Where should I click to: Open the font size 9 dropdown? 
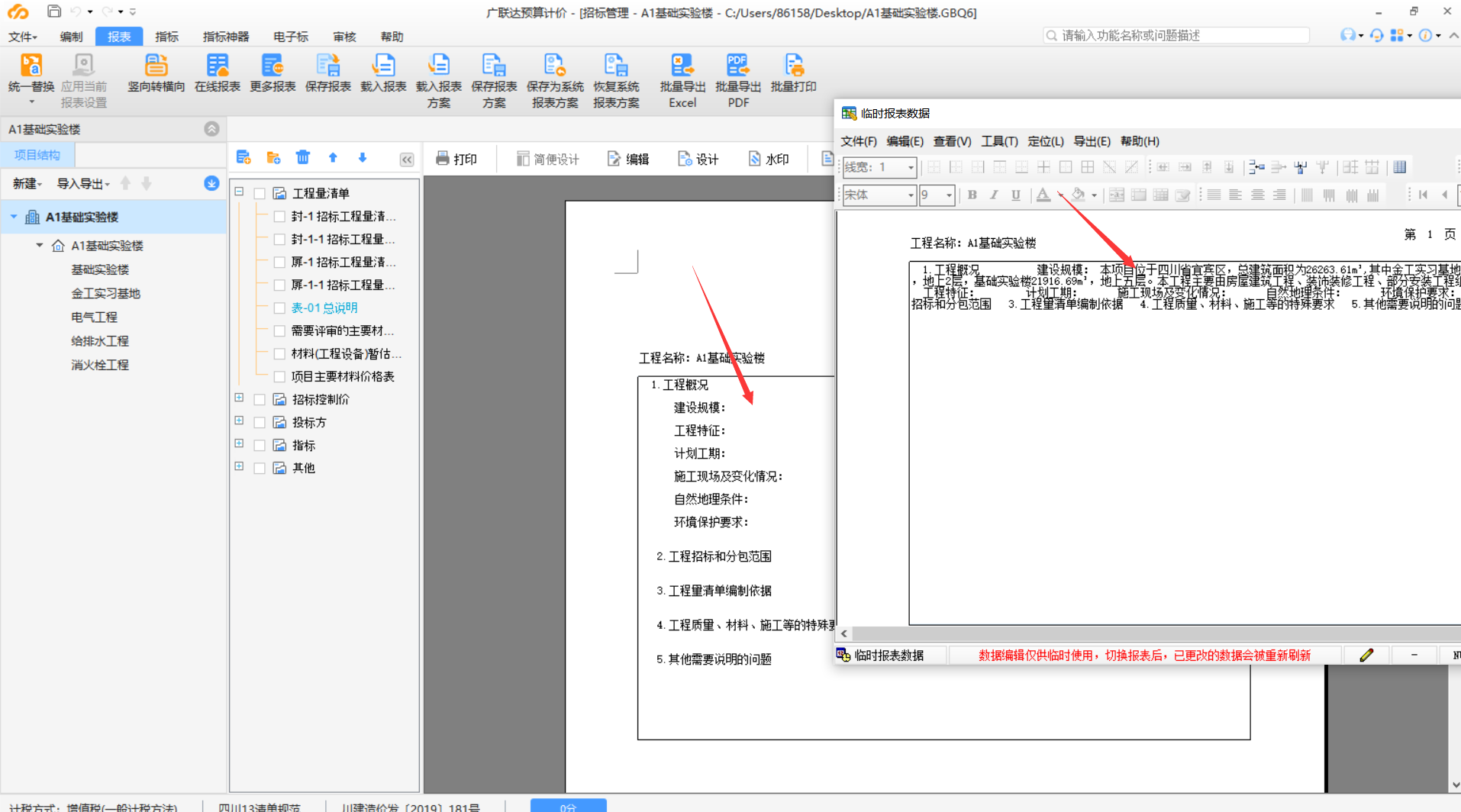point(949,195)
